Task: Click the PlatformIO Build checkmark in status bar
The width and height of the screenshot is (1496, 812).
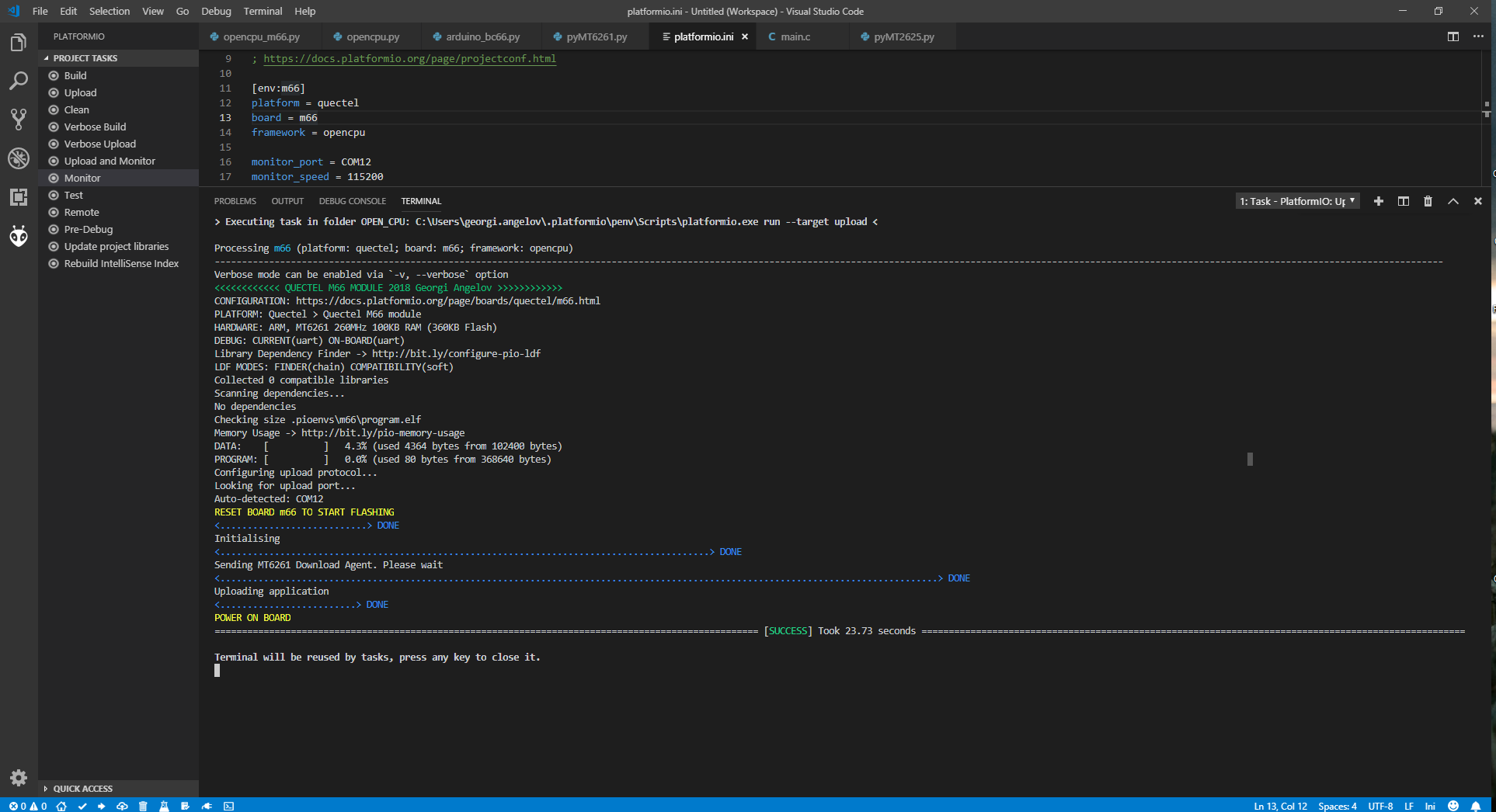Action: [x=82, y=806]
